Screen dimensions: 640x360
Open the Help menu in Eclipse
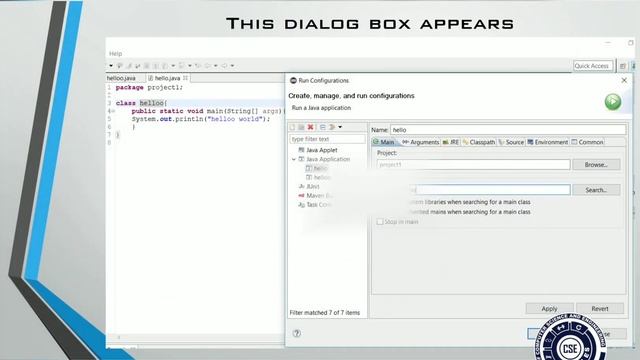point(116,53)
